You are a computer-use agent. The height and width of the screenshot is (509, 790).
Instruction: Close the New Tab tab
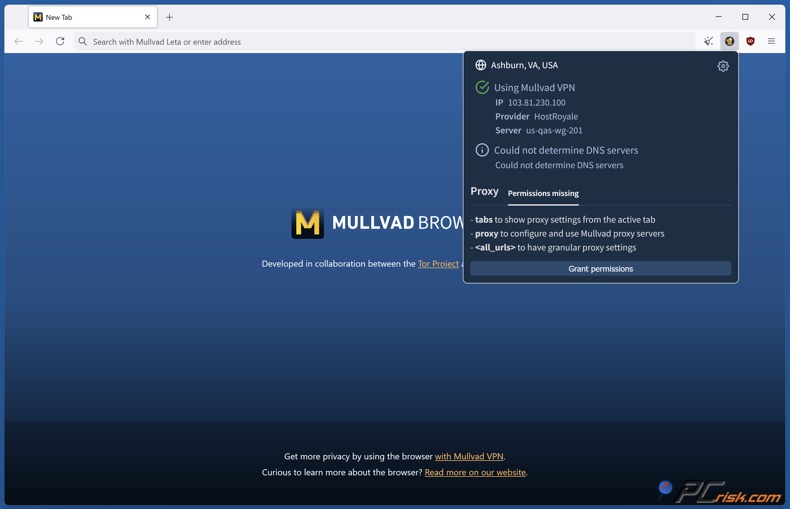(148, 17)
